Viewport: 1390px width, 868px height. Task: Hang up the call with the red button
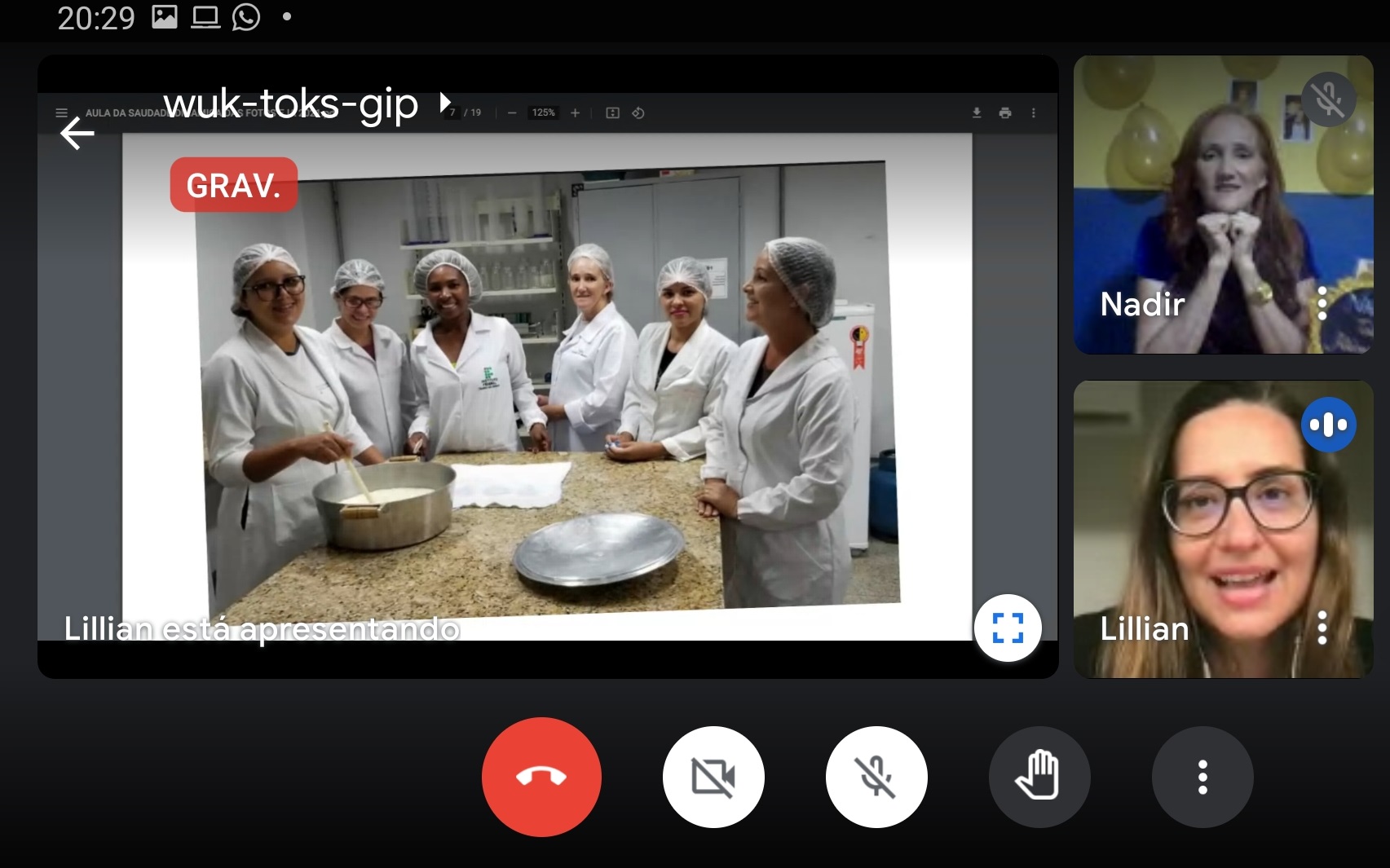(x=541, y=777)
